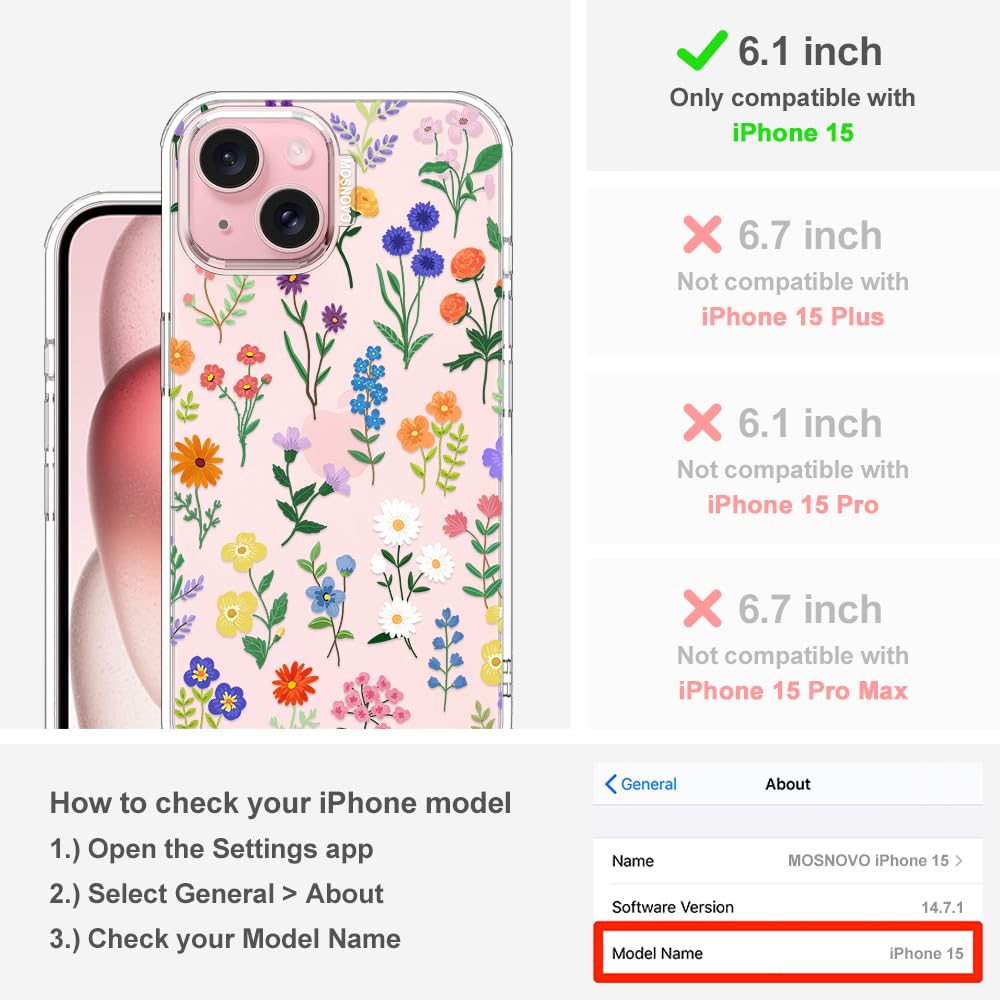Screen dimensions: 1000x1000
Task: Select the Software Version row
Action: pos(788,906)
